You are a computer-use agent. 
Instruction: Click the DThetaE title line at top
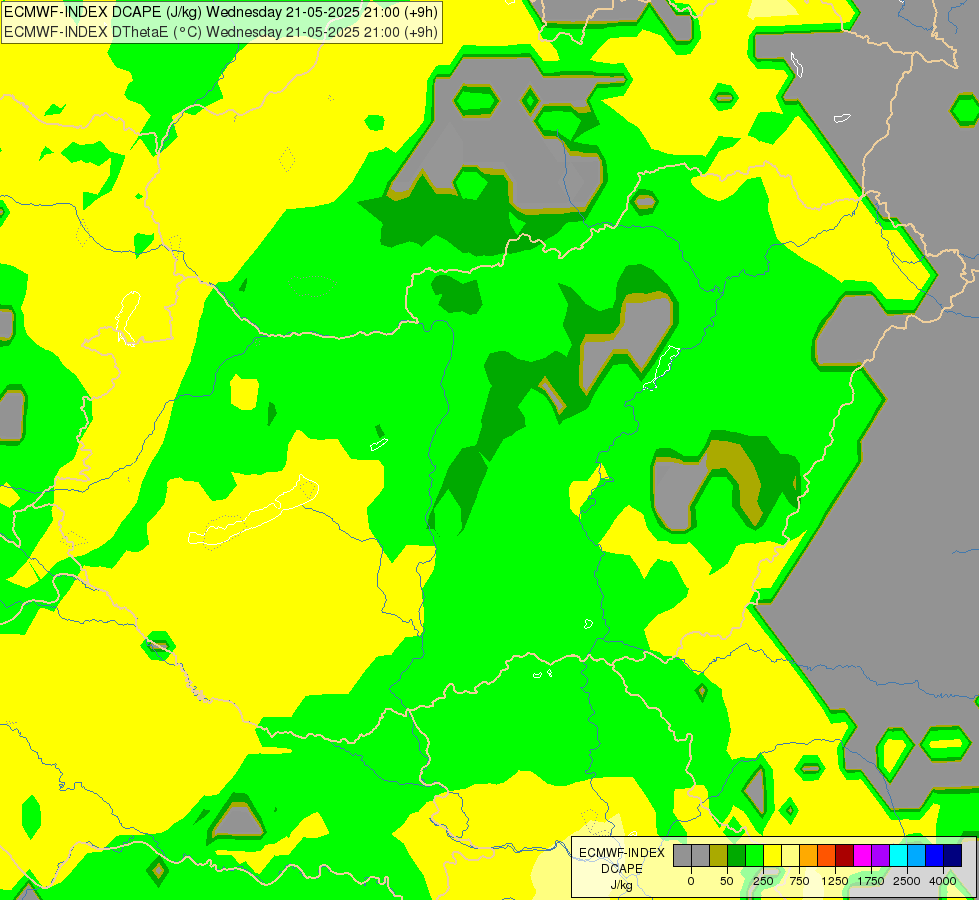click(221, 32)
